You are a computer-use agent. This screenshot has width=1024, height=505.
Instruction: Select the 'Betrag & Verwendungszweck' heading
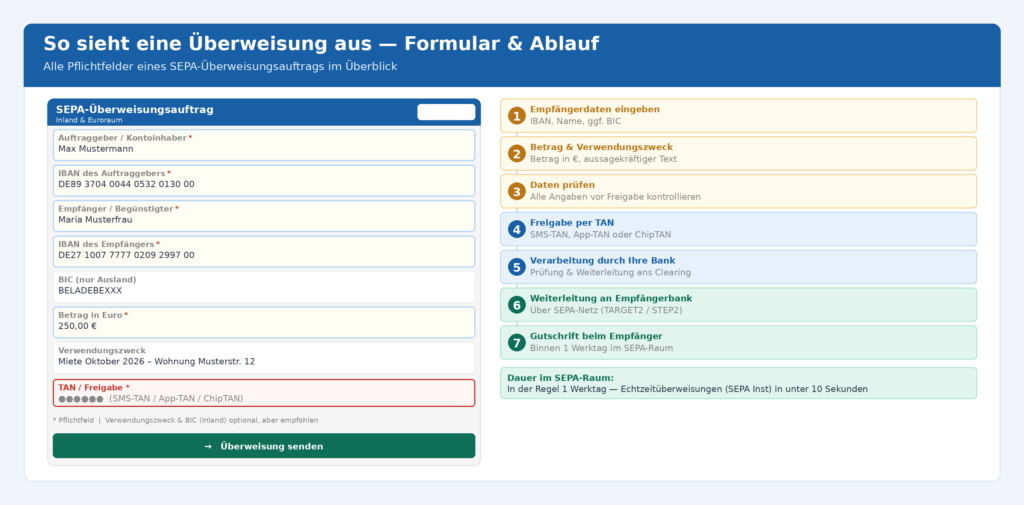click(x=601, y=147)
